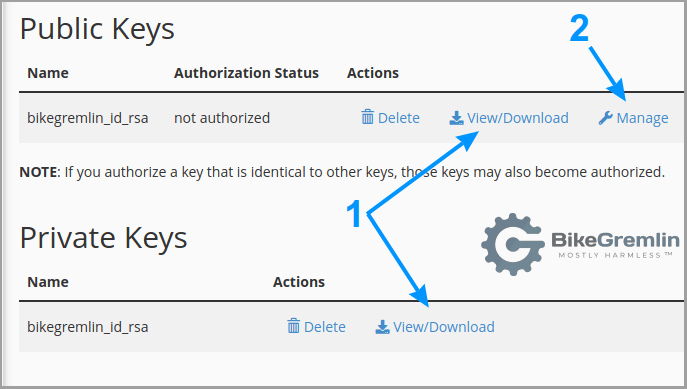The image size is (687, 389).
Task: Open Manage link for the public key
Action: click(642, 118)
